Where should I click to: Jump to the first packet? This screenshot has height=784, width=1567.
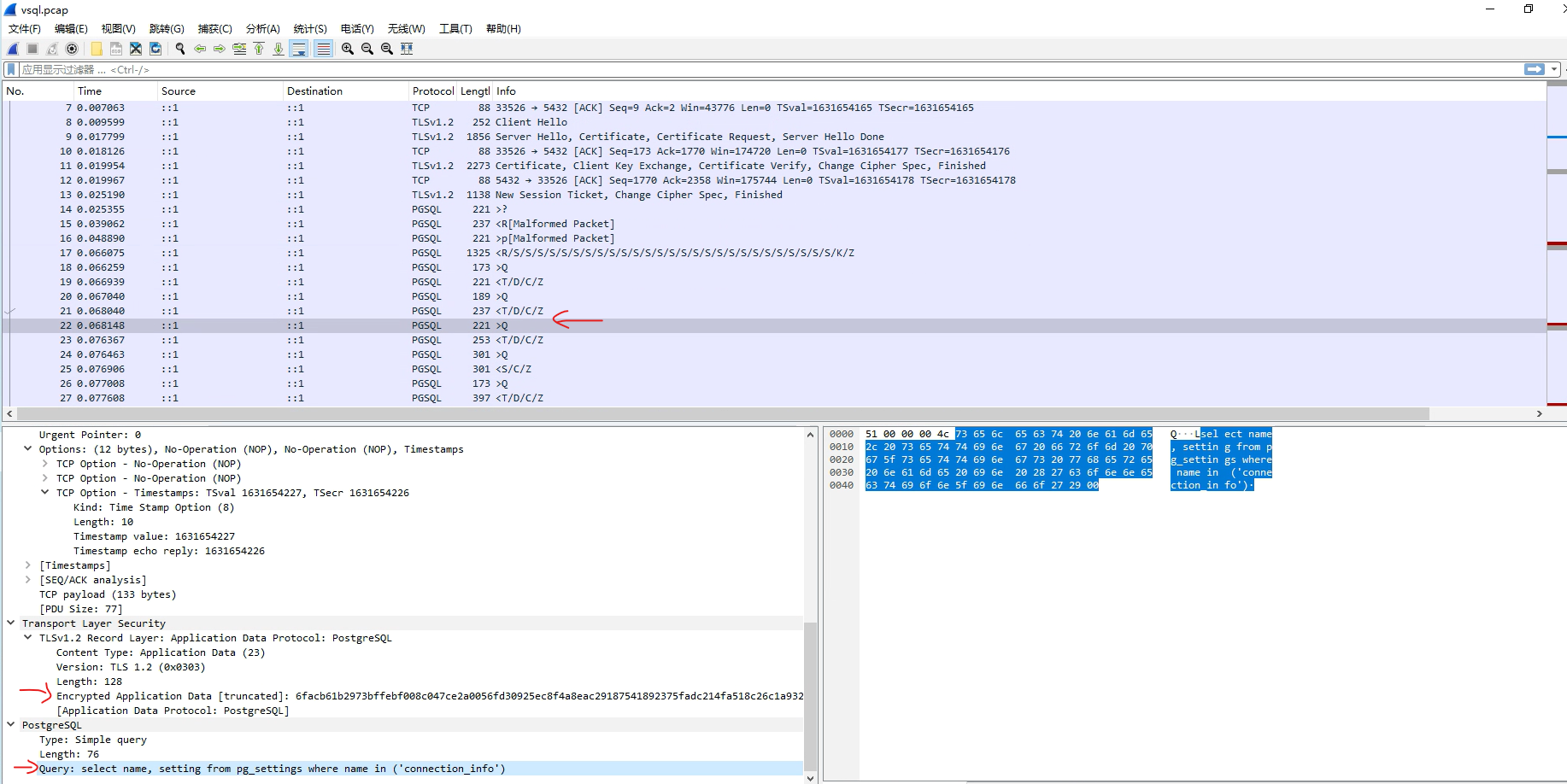pyautogui.click(x=259, y=49)
